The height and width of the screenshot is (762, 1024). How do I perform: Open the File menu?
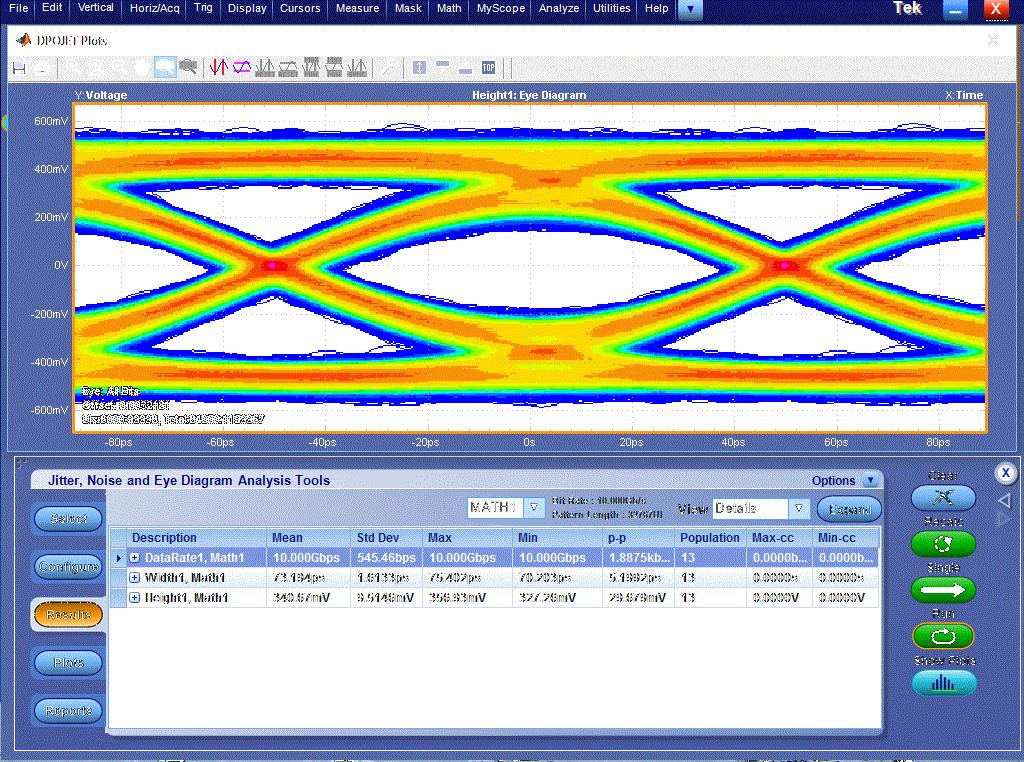click(x=18, y=8)
